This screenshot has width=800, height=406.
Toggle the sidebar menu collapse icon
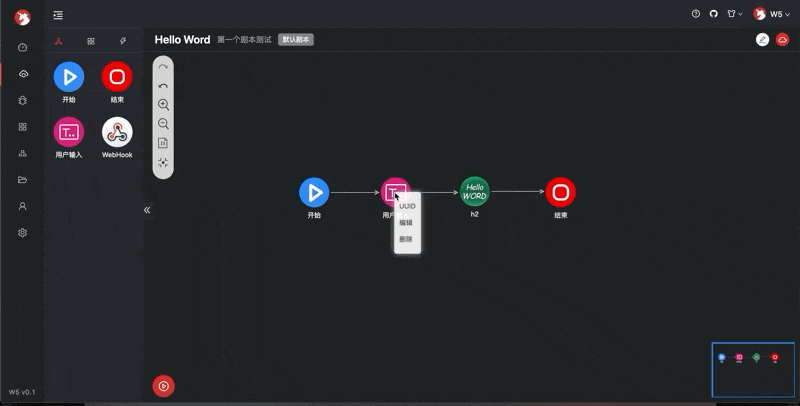point(58,15)
